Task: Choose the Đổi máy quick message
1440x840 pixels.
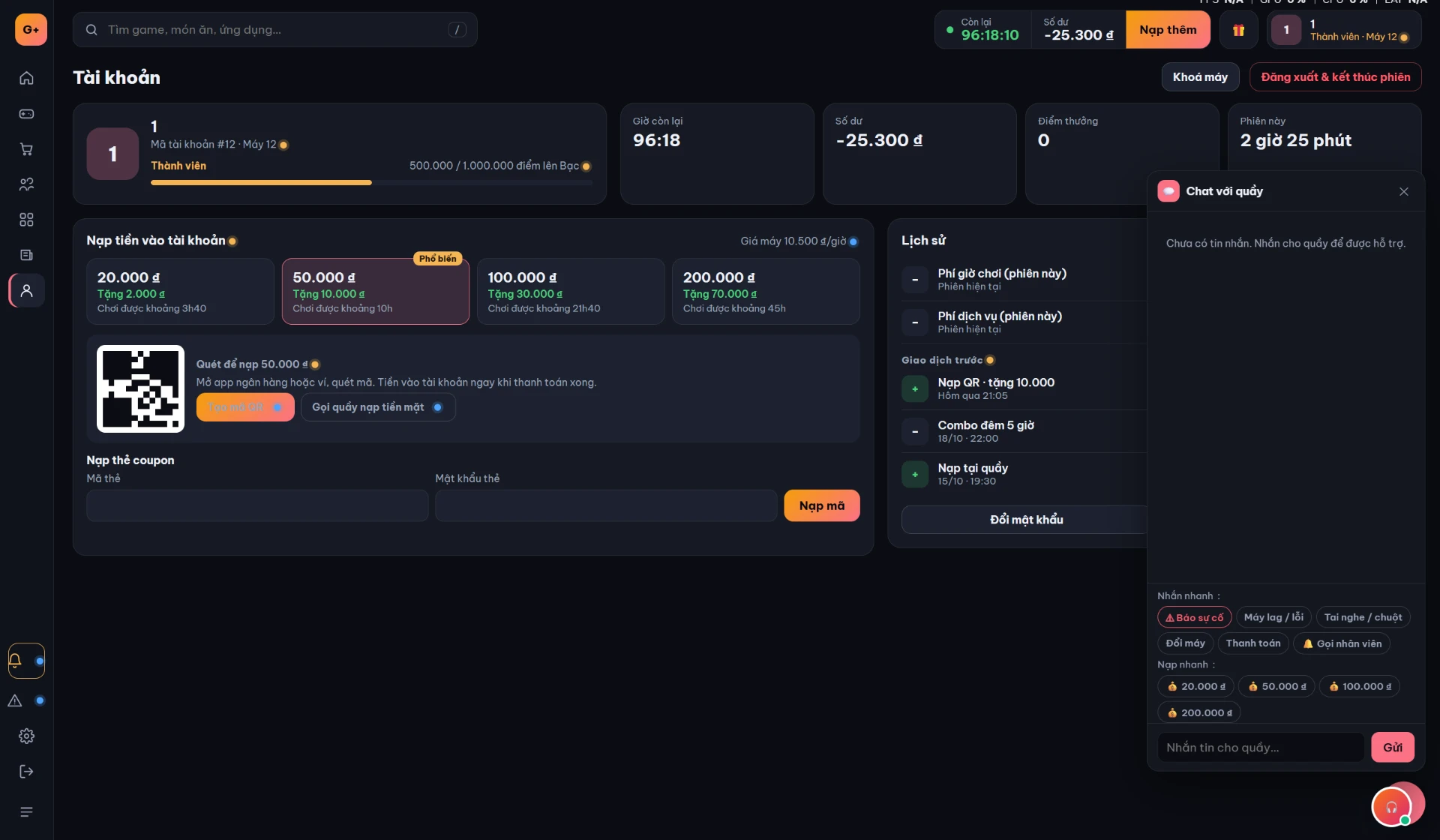Action: 1185,643
